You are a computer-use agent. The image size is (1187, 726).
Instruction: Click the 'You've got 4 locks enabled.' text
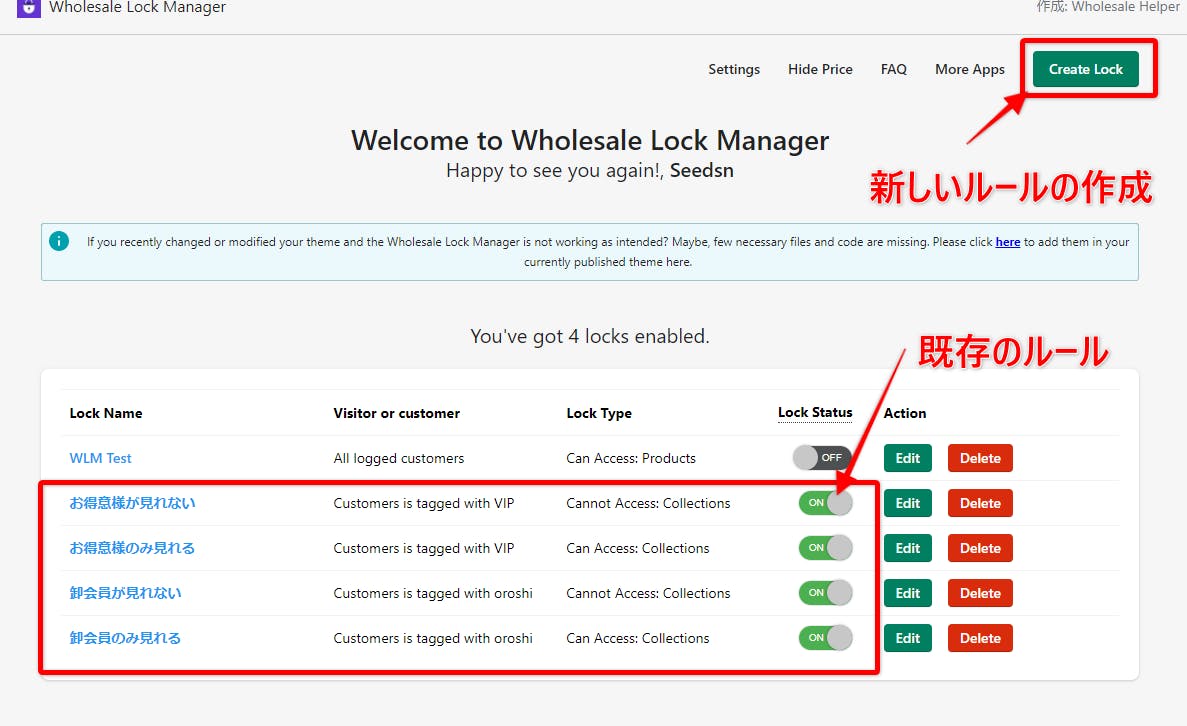tap(590, 336)
